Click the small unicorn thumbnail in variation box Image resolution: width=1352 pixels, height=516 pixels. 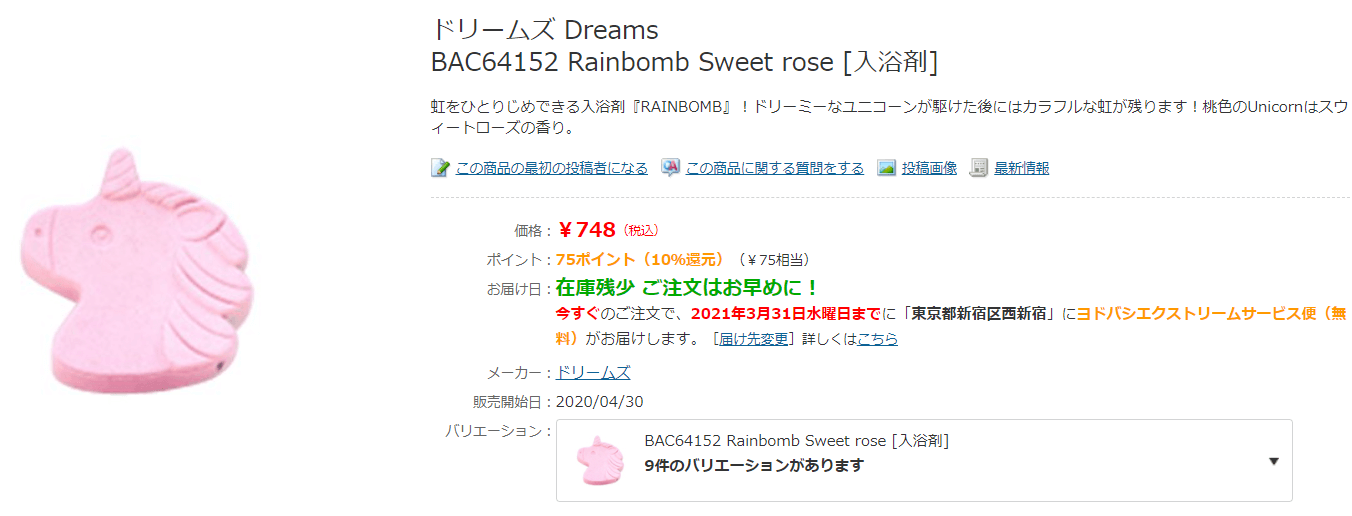point(600,461)
